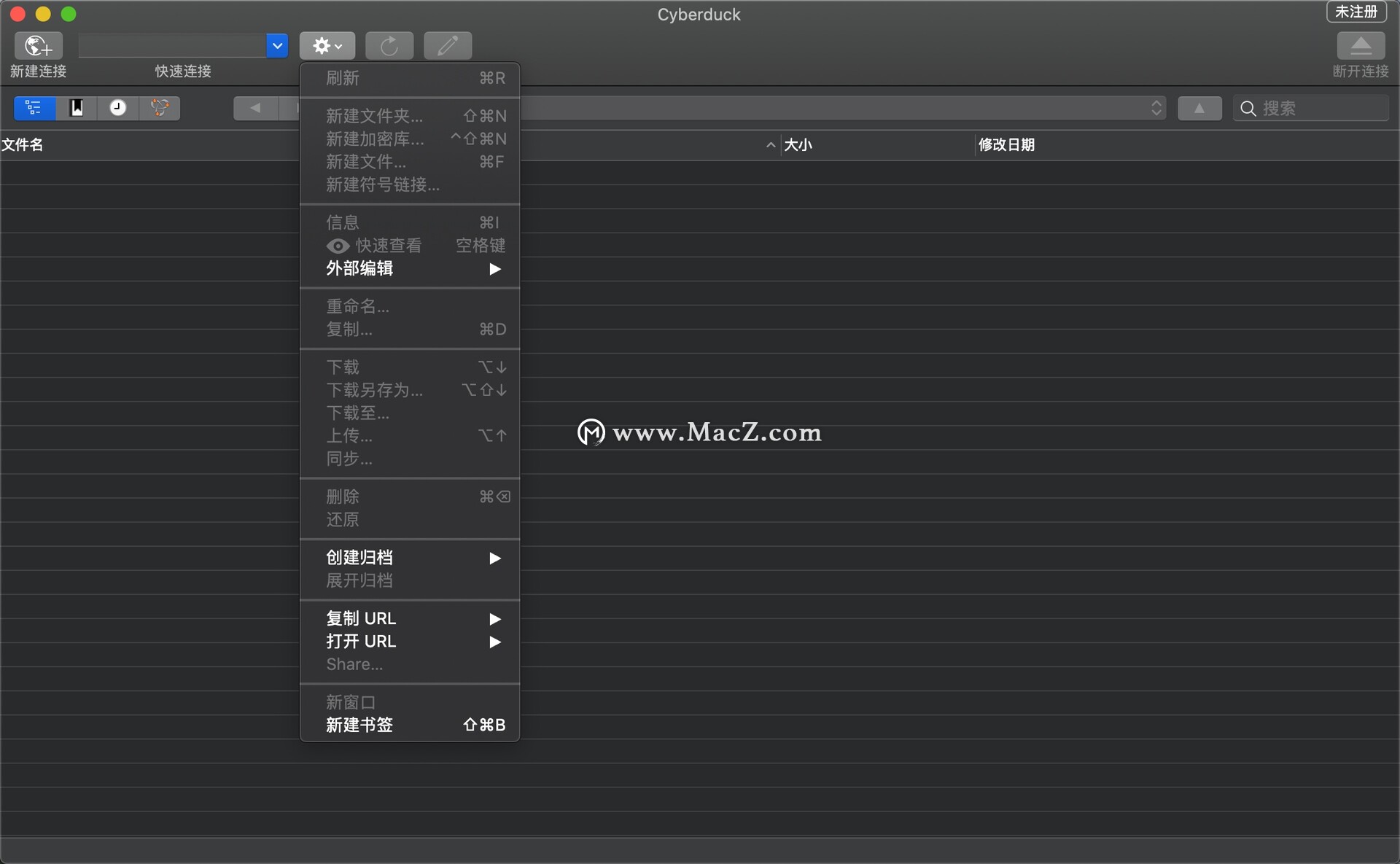Click the pencil edit toolbar icon
Viewport: 1400px width, 864px height.
click(448, 46)
